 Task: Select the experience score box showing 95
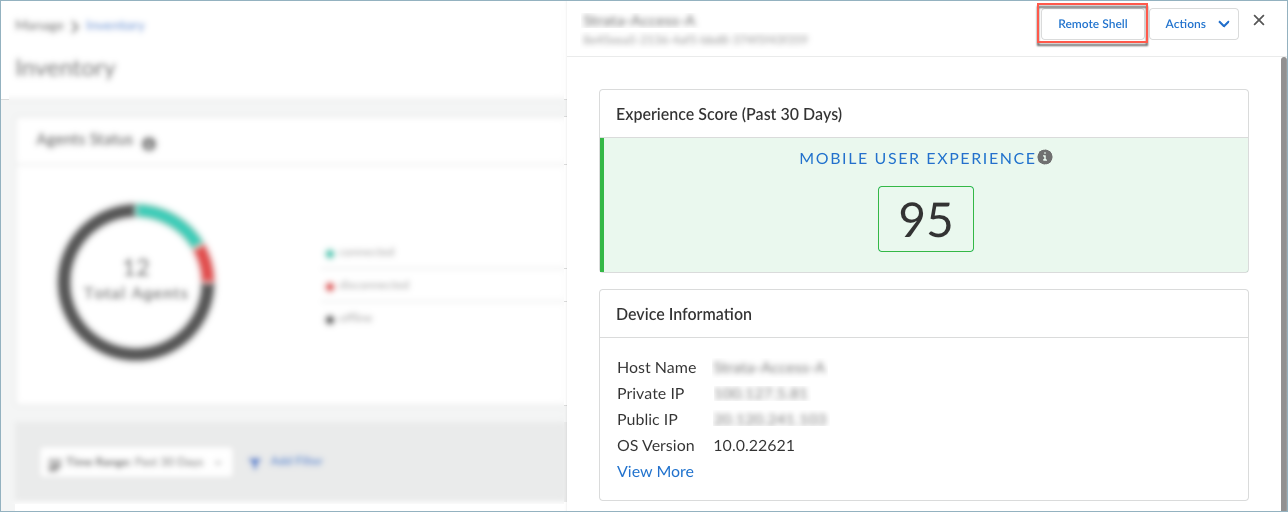(x=925, y=219)
